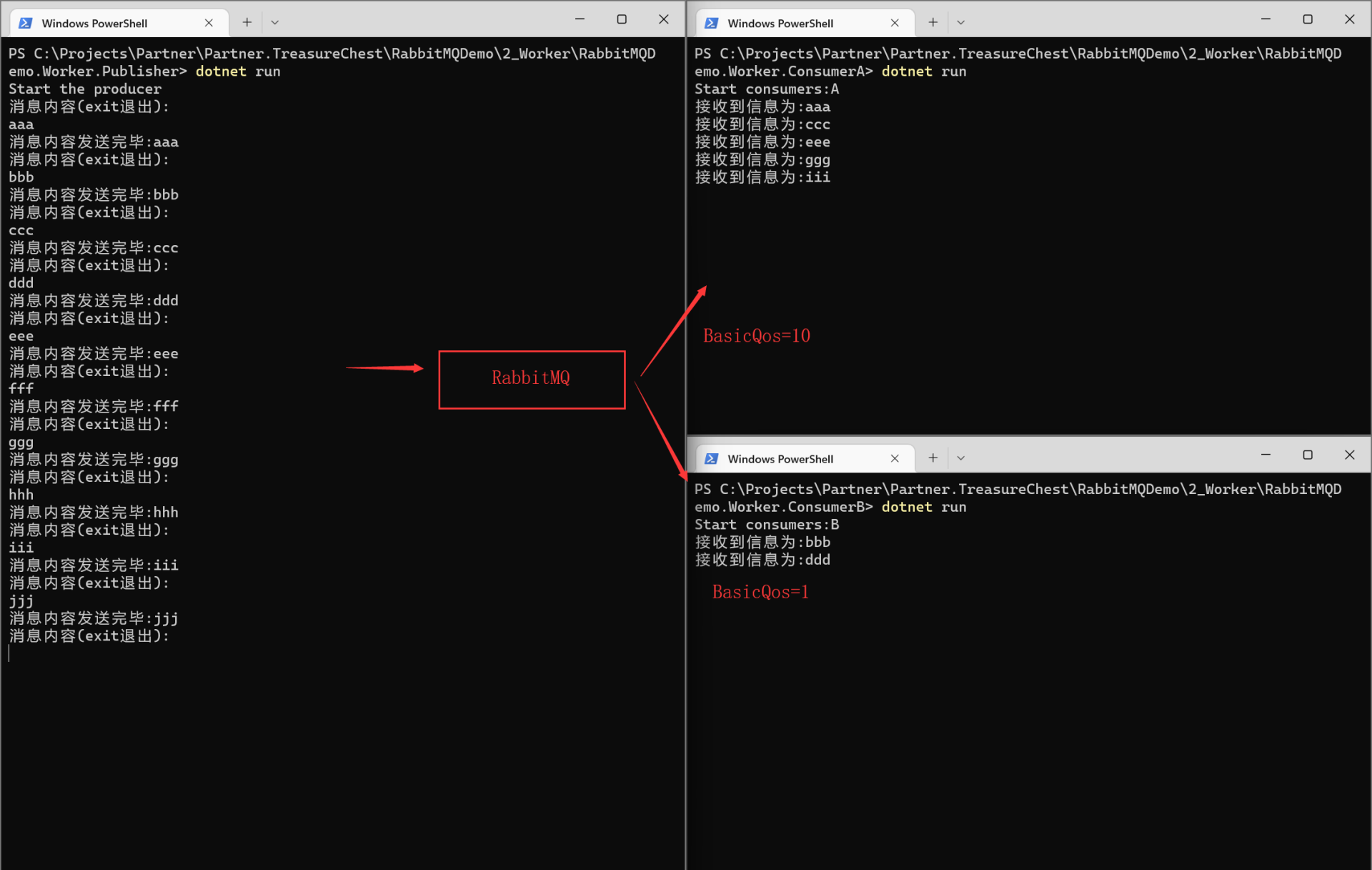Click the red RabbitMQ box
This screenshot has width=1372, height=870.
click(532, 379)
